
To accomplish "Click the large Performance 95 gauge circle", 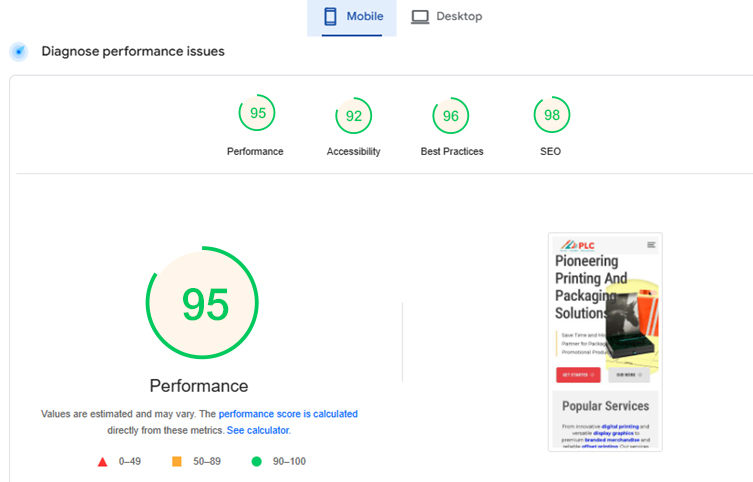I will click(x=203, y=303).
